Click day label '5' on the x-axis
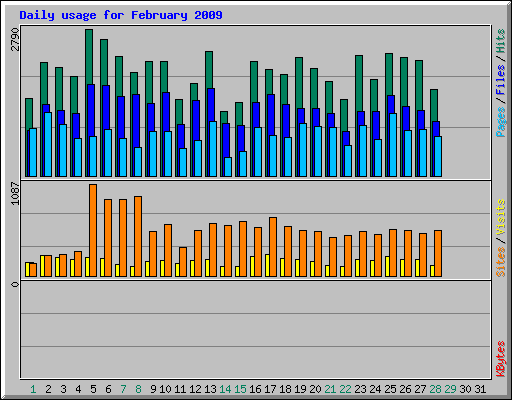The height and width of the screenshot is (400, 512). click(x=93, y=389)
